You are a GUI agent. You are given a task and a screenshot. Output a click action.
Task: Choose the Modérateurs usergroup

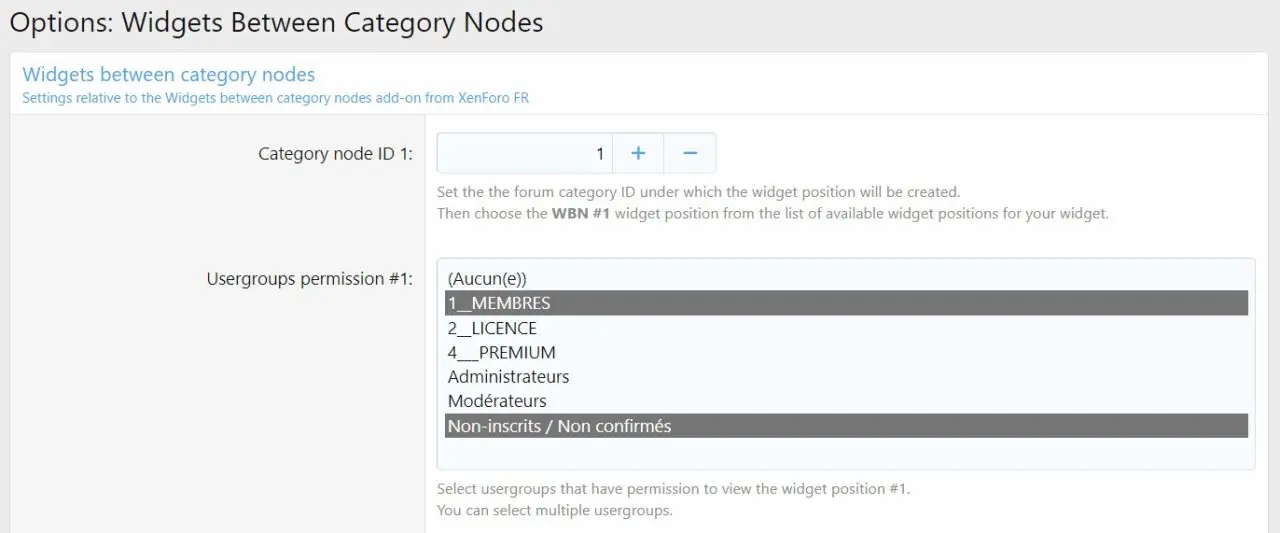click(x=497, y=401)
